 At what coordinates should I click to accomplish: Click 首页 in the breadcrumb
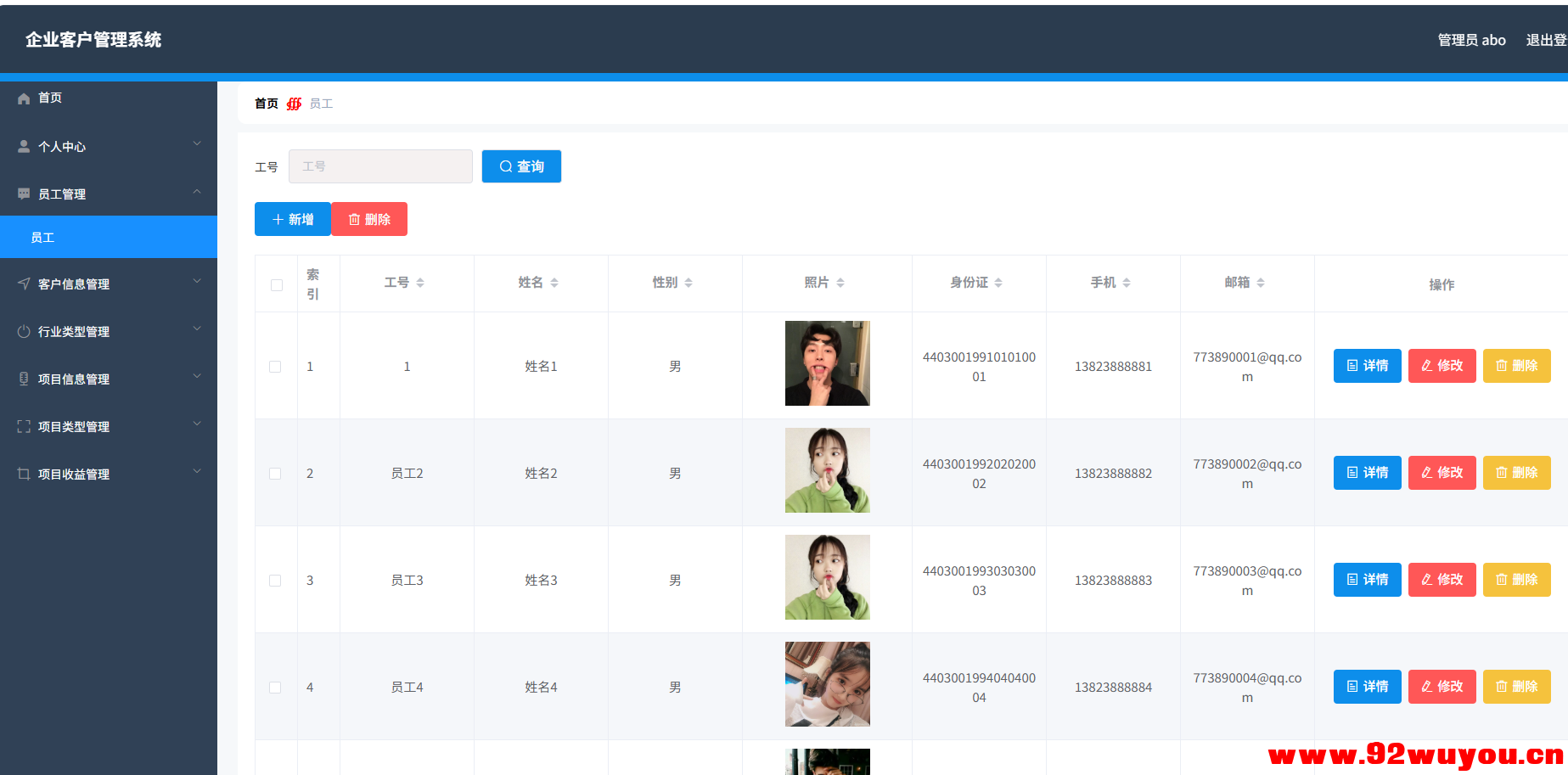click(x=265, y=103)
